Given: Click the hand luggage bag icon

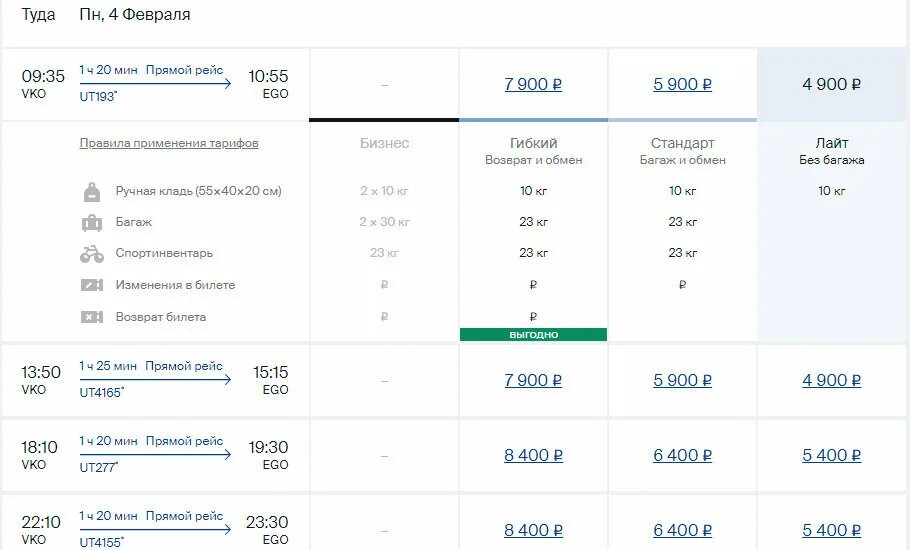Looking at the screenshot, I should point(92,191).
